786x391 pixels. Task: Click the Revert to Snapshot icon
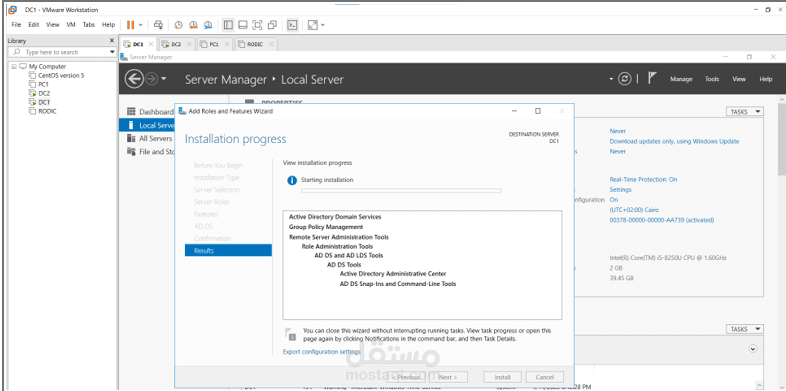(x=193, y=25)
